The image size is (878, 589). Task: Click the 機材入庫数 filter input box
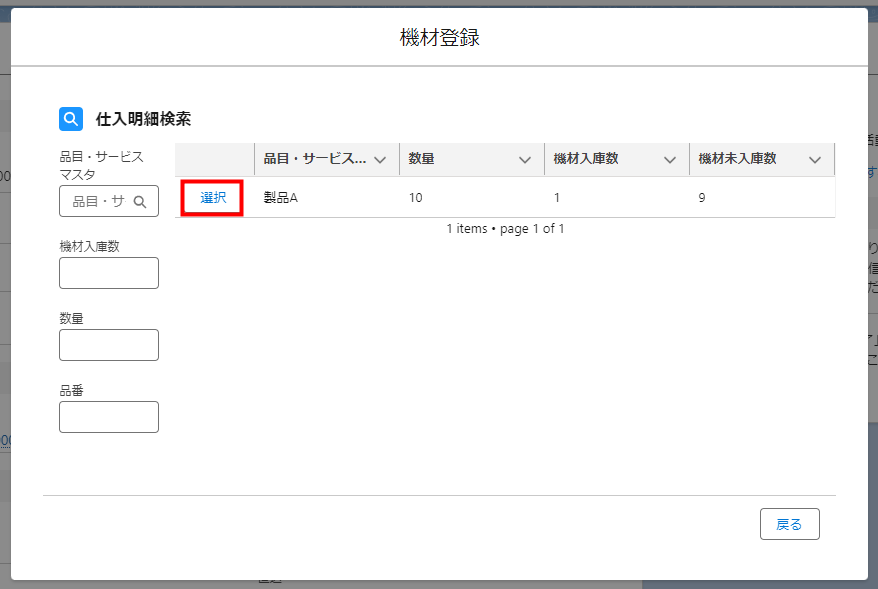109,273
